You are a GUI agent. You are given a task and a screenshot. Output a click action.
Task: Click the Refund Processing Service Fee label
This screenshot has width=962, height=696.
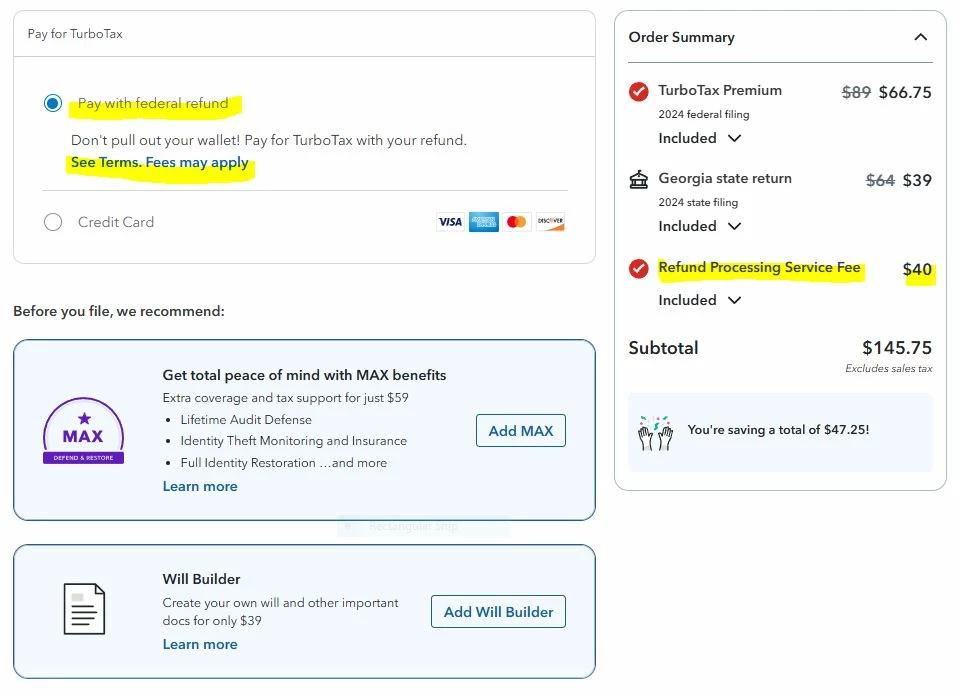pyautogui.click(x=759, y=268)
